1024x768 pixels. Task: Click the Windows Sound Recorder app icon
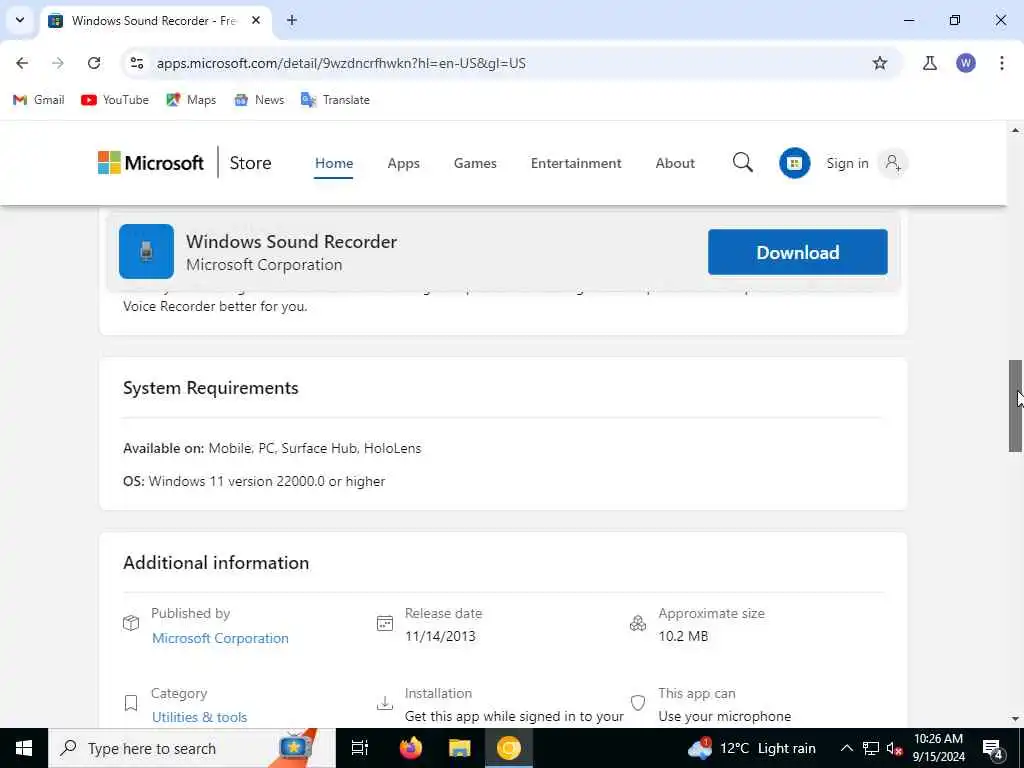(146, 251)
